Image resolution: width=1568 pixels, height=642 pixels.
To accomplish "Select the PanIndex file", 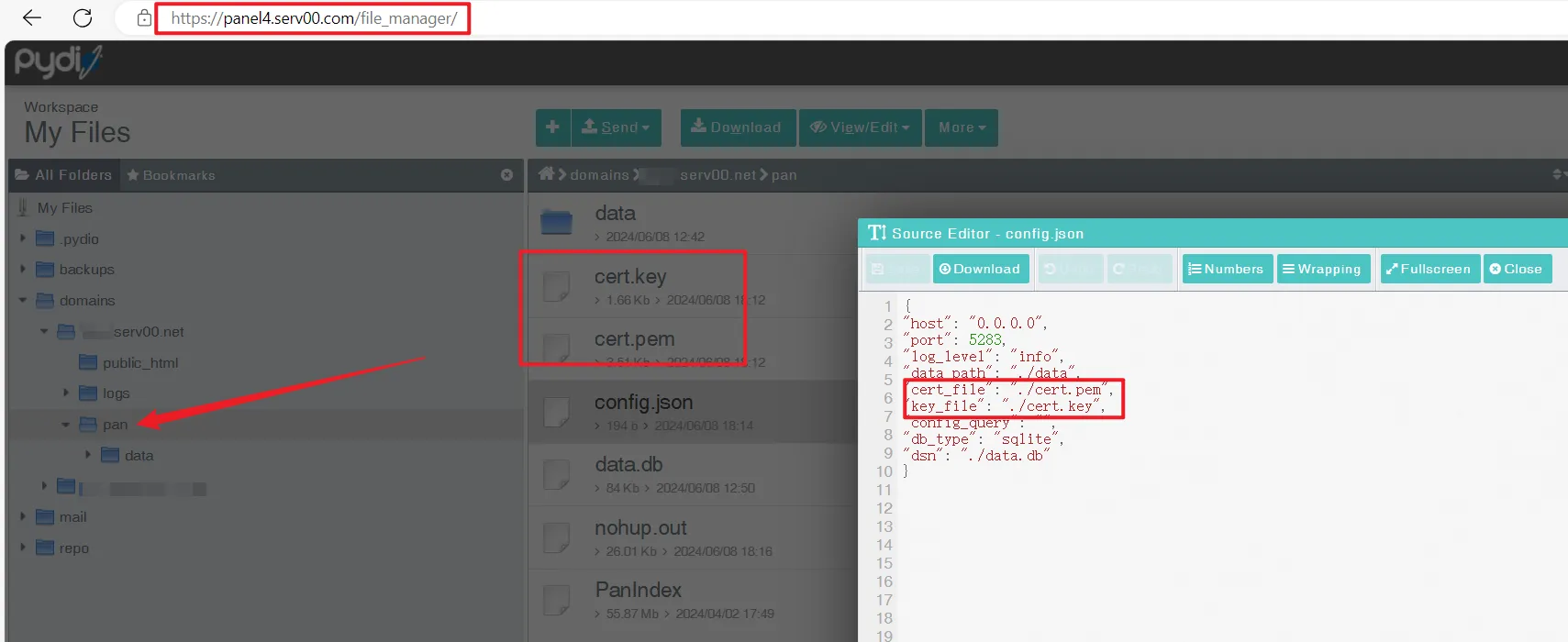I will [693, 600].
